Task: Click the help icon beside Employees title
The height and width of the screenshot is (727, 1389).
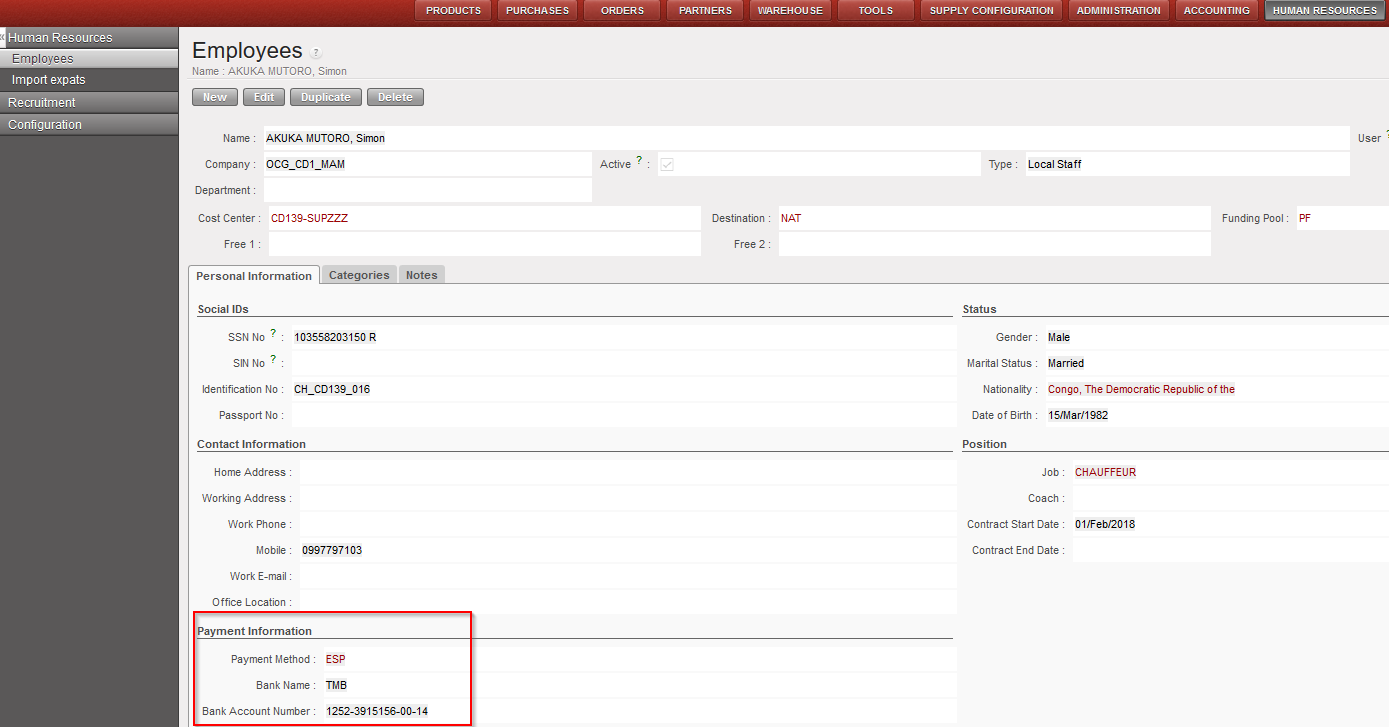Action: pyautogui.click(x=317, y=53)
